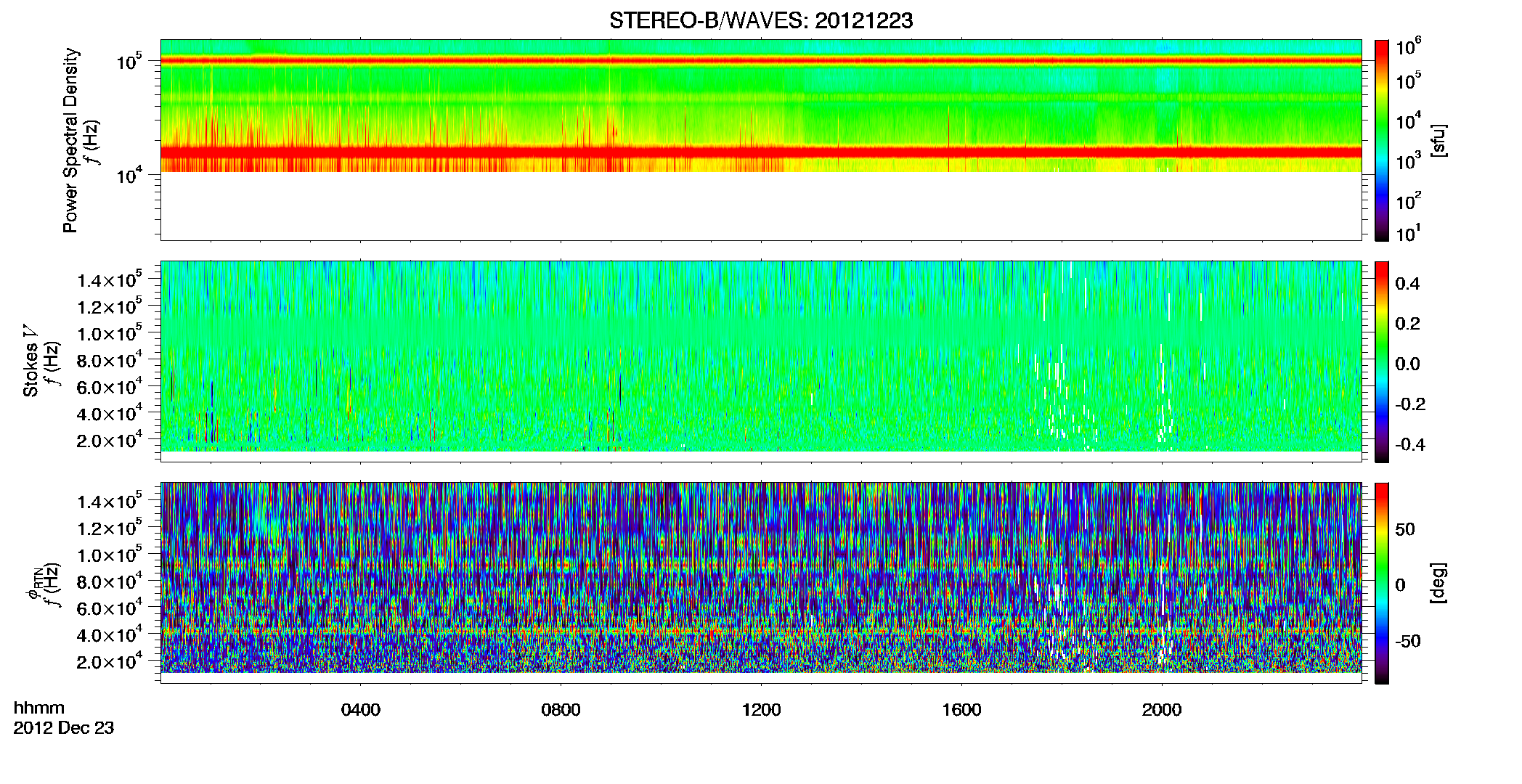Click the power spectral density colorbar
The width and height of the screenshot is (1522, 784).
1382,140
